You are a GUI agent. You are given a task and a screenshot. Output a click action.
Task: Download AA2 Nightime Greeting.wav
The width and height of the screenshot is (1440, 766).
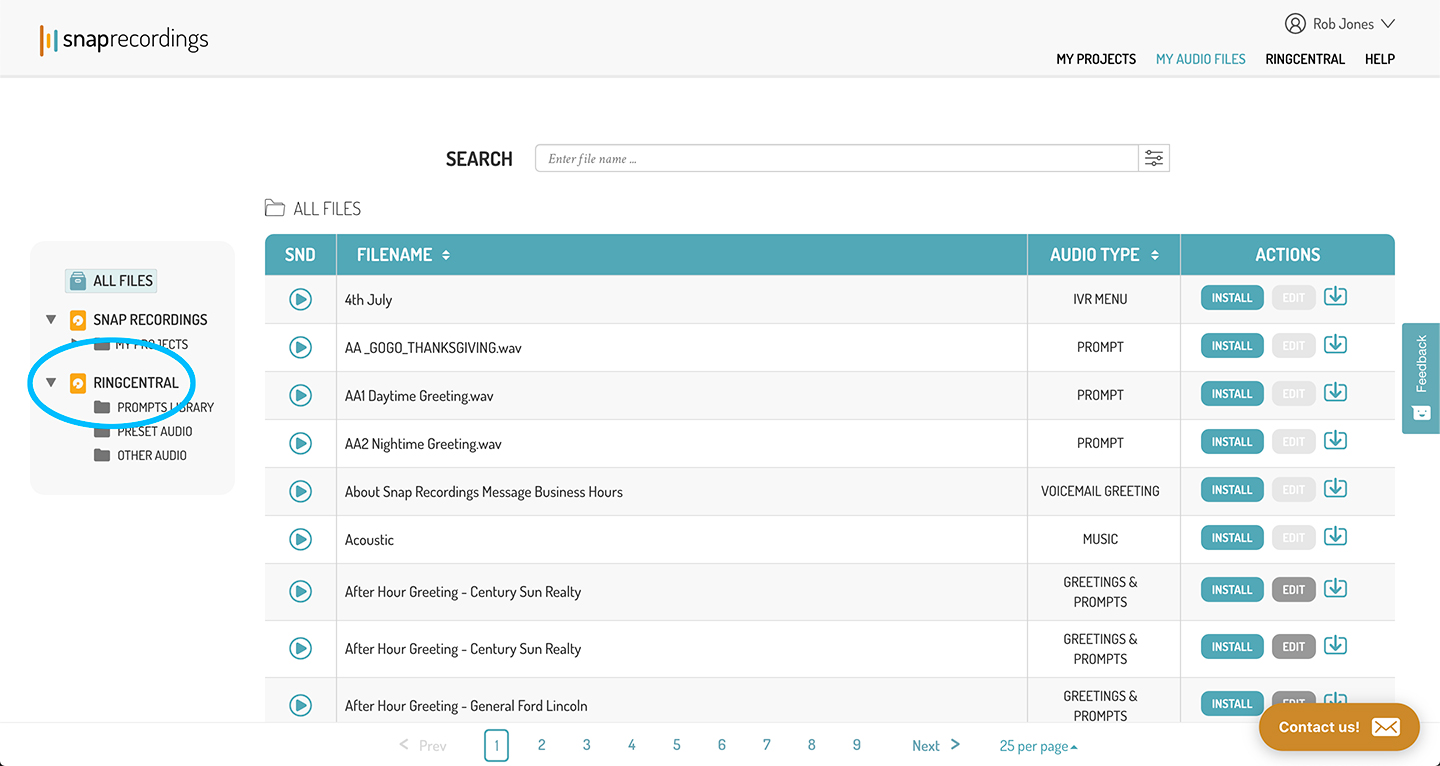click(x=1335, y=441)
